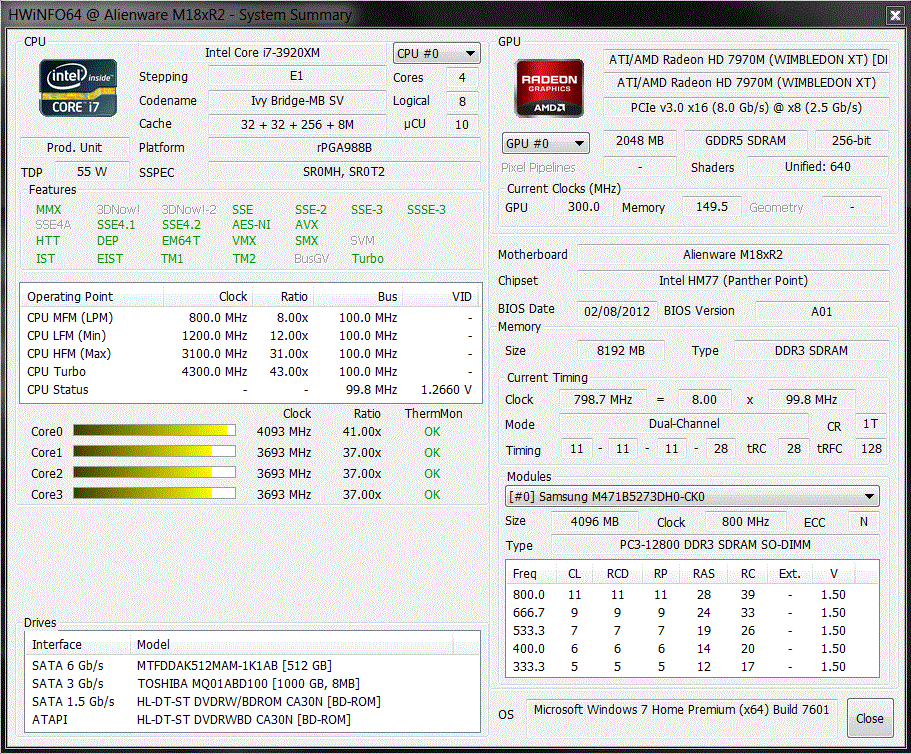This screenshot has width=911, height=754.
Task: Click the VID column header
Action: coord(442,296)
